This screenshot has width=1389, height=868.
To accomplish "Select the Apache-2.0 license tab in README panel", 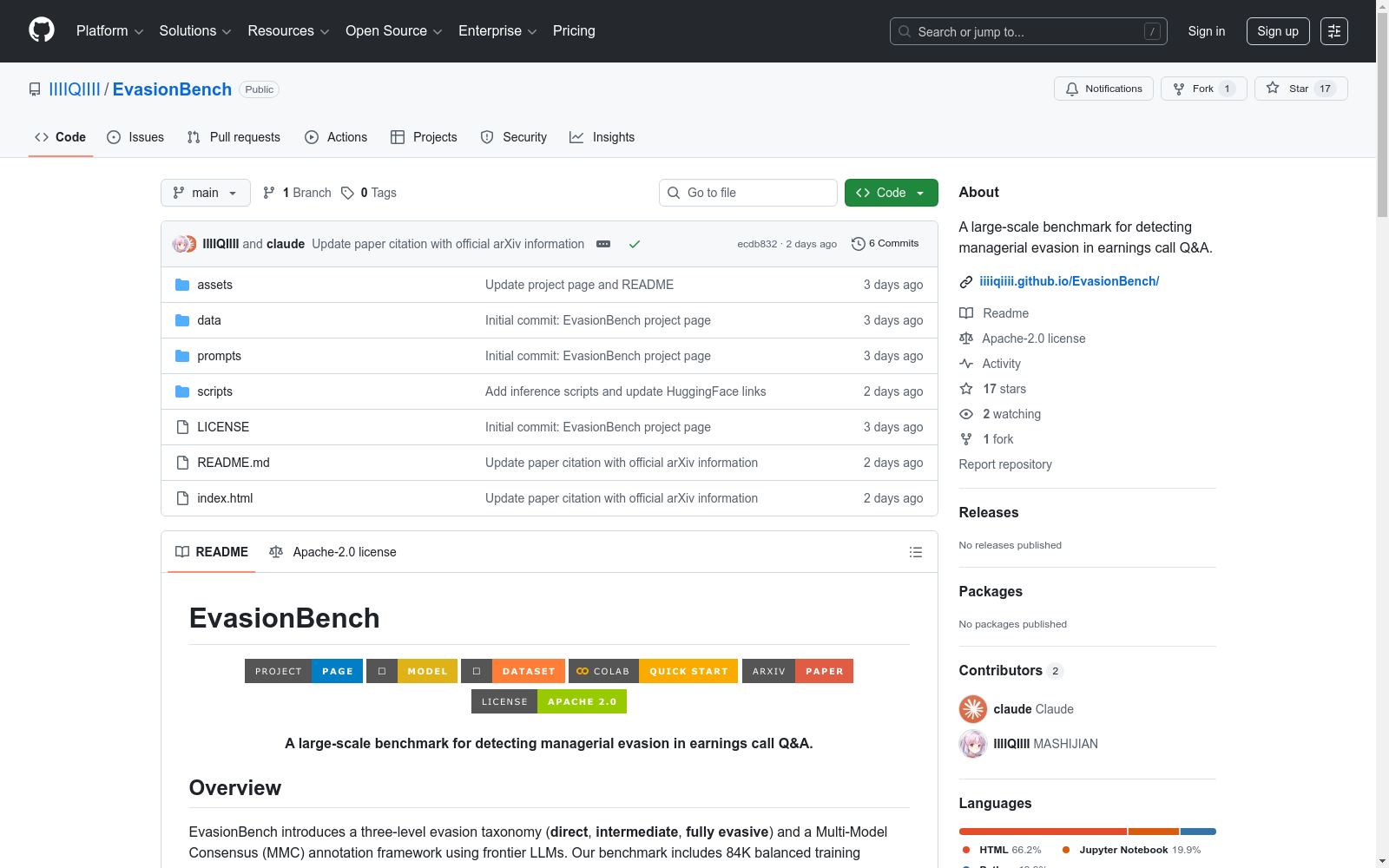I will pos(333,552).
